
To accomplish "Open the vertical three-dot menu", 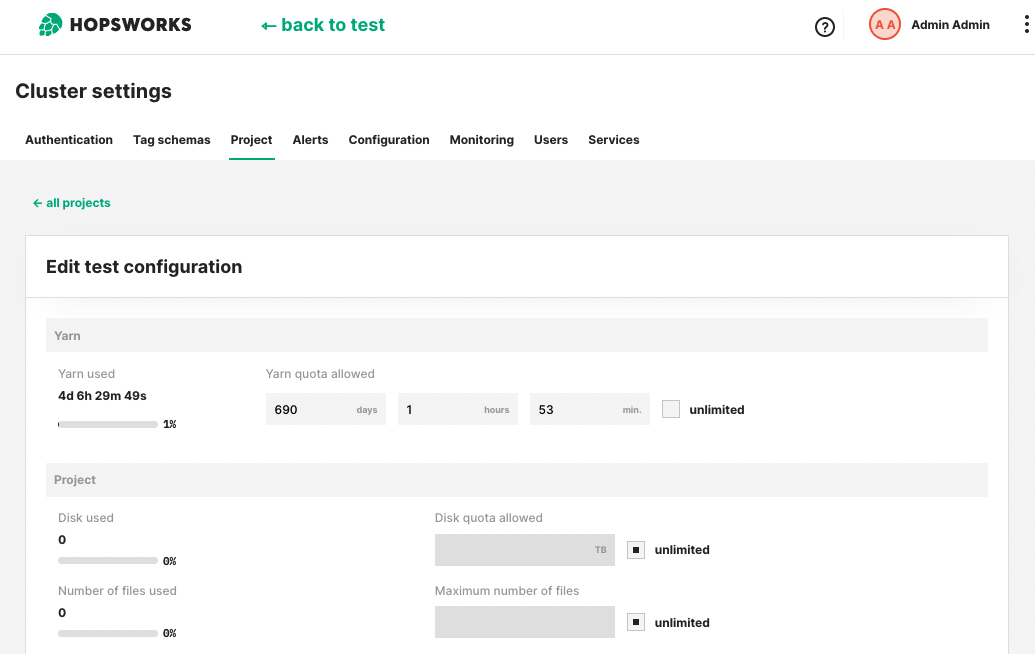I will tap(1026, 25).
